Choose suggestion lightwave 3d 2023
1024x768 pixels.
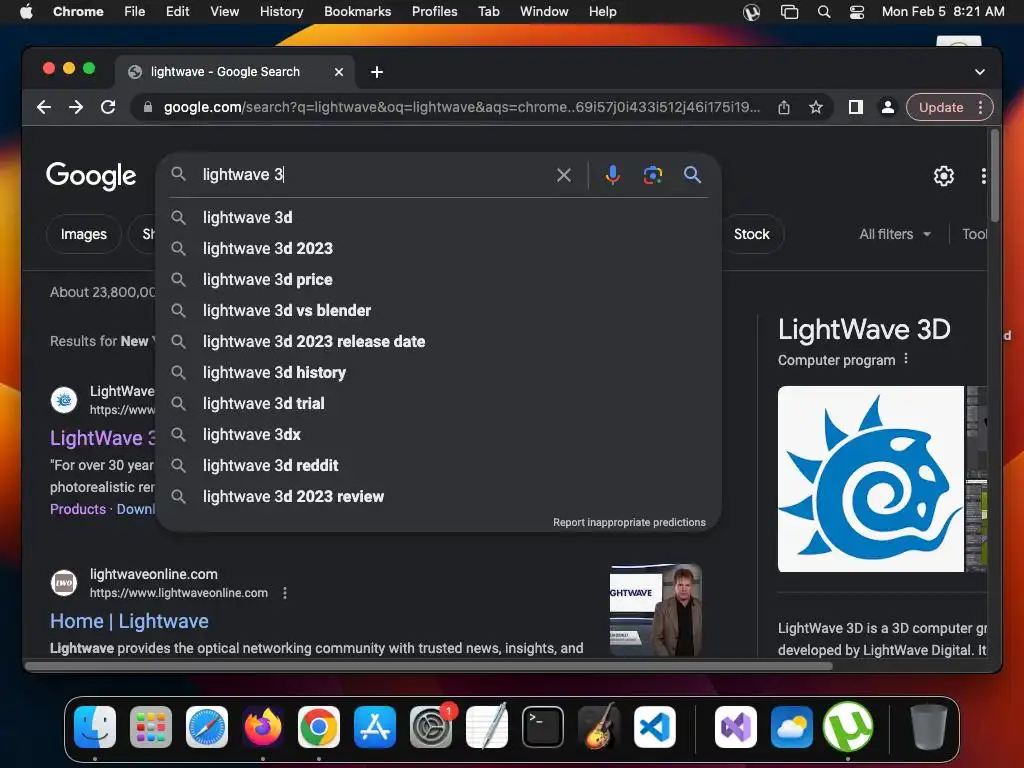(439, 248)
